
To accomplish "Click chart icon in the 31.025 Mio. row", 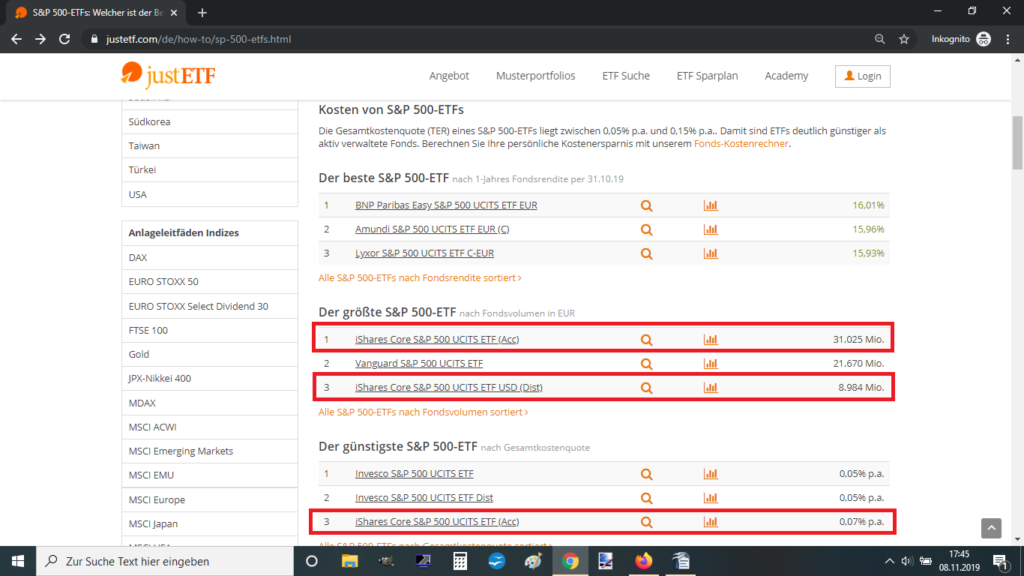I will point(711,340).
